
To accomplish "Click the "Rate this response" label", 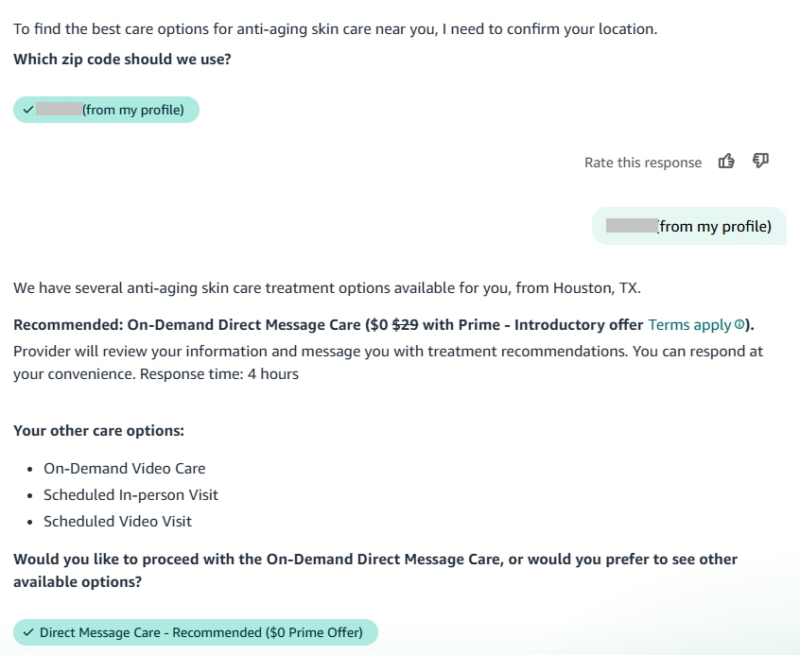I will 643,163.
